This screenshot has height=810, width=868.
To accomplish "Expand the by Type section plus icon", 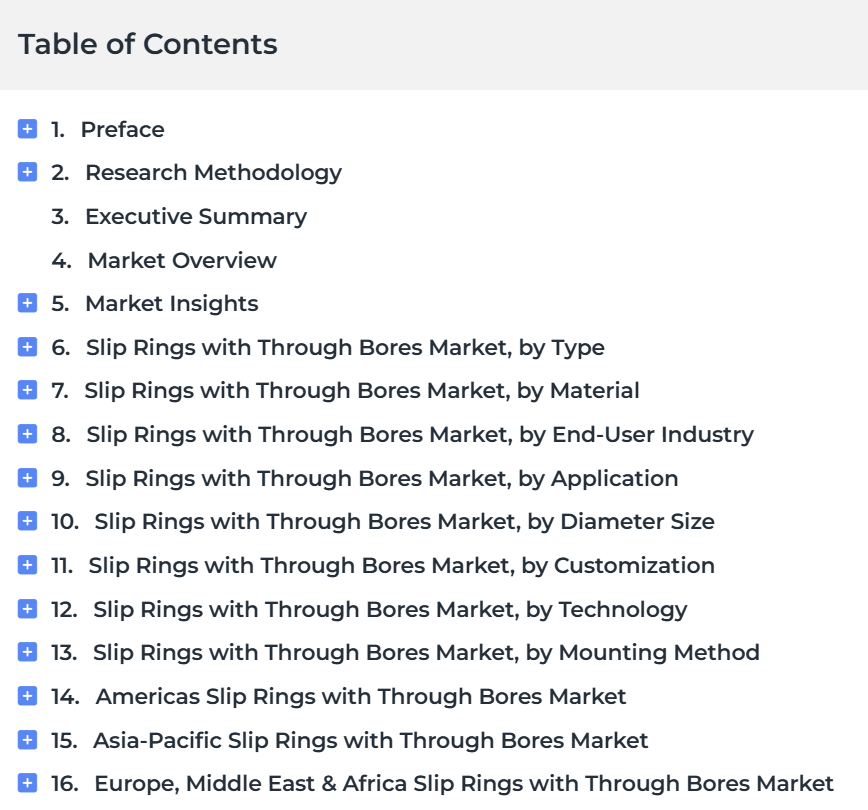I will pyautogui.click(x=27, y=347).
